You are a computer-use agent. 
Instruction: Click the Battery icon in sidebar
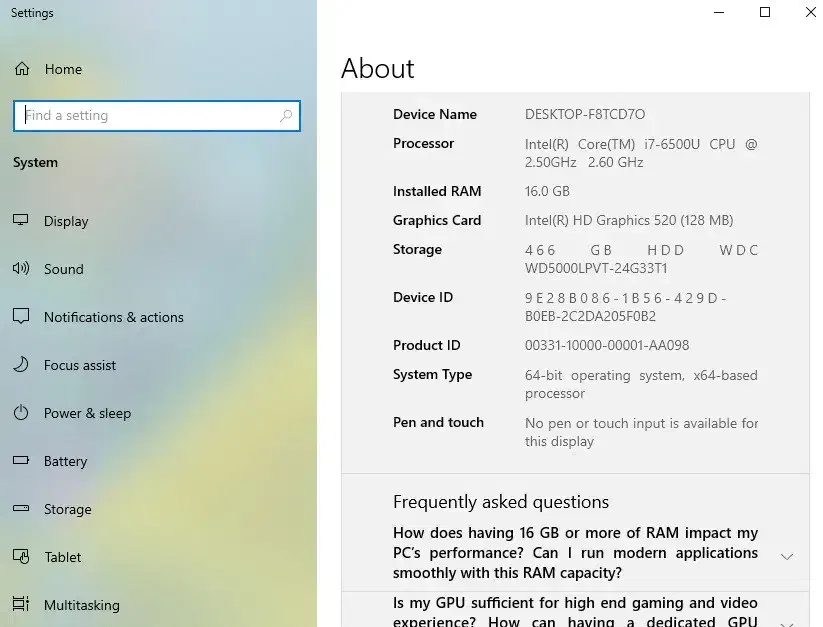click(21, 461)
